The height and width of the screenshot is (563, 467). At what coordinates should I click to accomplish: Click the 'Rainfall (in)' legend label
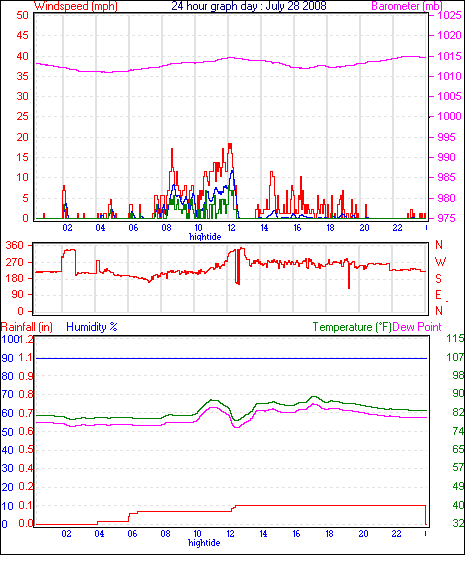click(x=27, y=327)
